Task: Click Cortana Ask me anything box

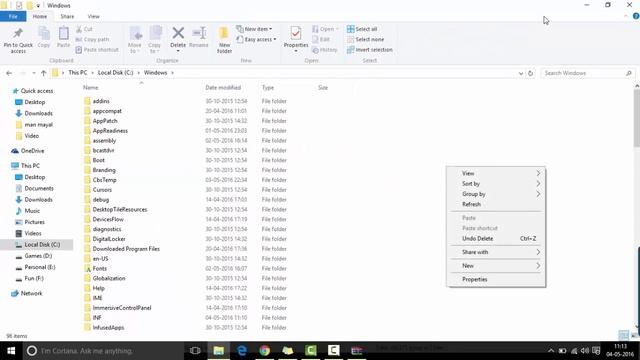Action: (x=104, y=351)
